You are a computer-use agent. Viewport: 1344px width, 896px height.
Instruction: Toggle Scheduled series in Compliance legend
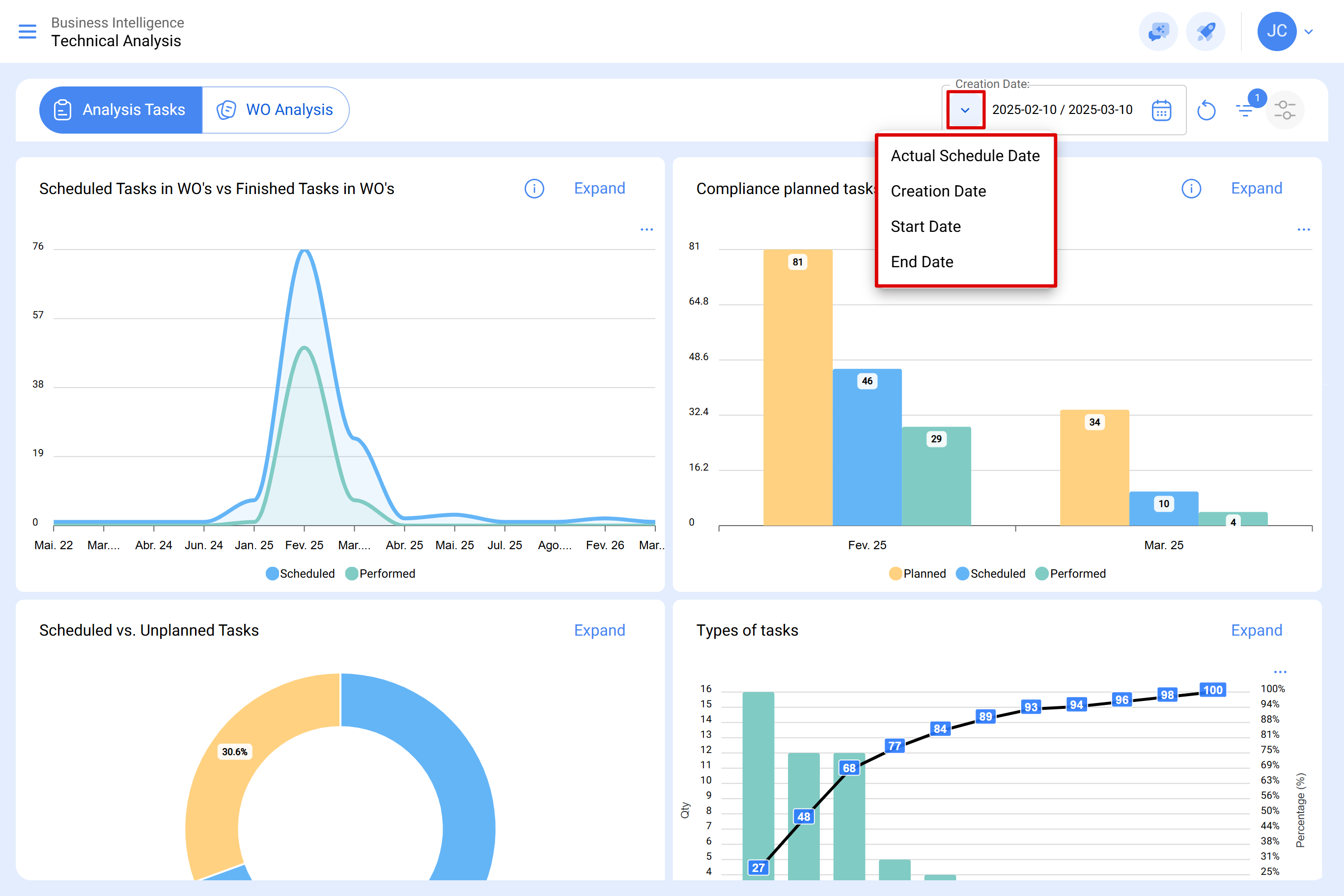click(x=991, y=574)
